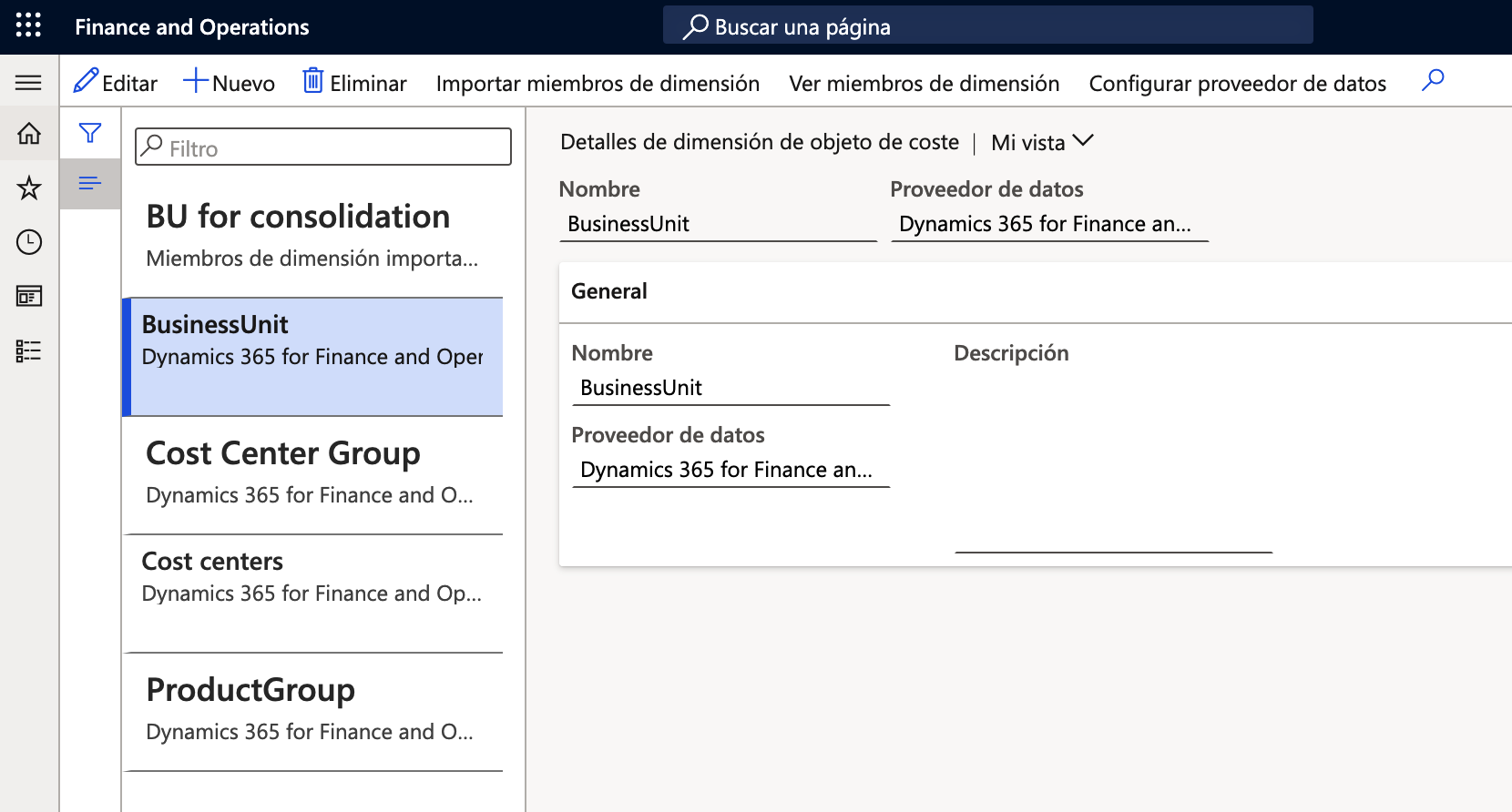The image size is (1512, 812).
Task: Toggle the list view lines icon
Action: click(x=90, y=184)
